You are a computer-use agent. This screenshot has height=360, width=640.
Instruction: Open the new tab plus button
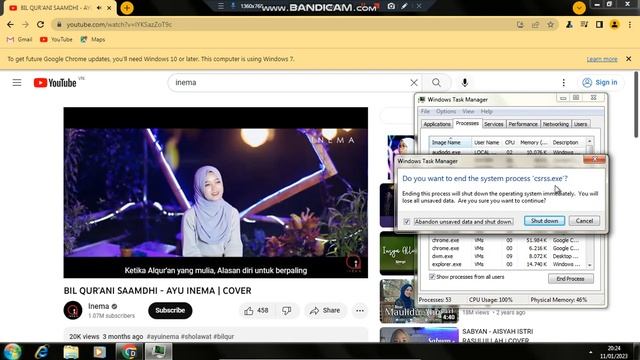pos(127,8)
